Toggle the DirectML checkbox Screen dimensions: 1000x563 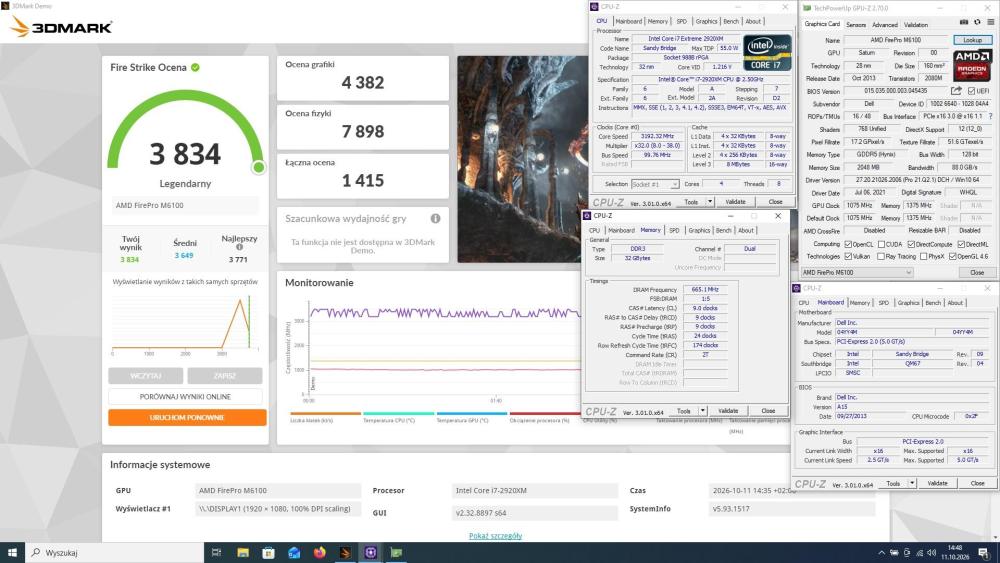click(961, 244)
